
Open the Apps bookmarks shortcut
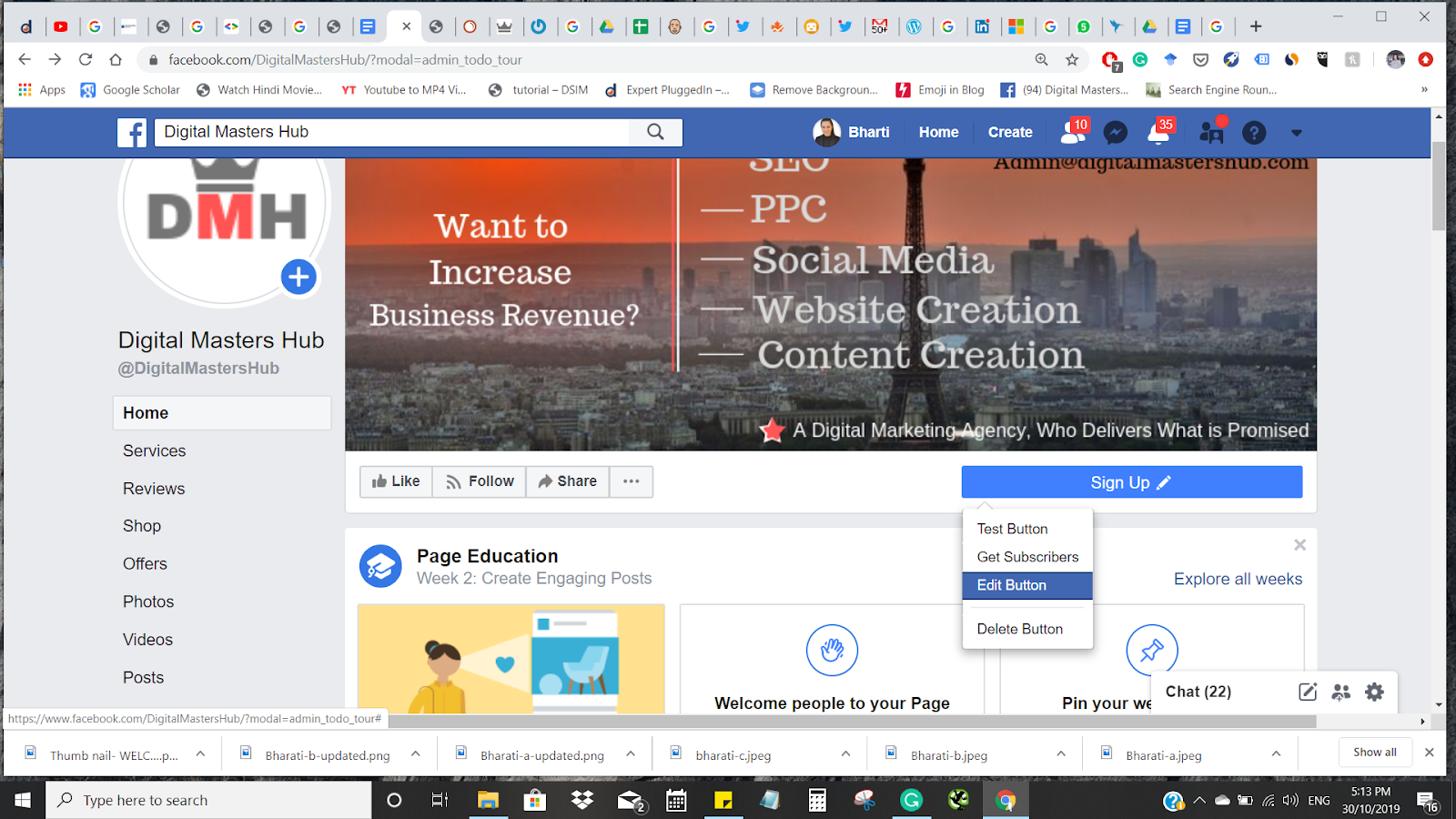pyautogui.click(x=42, y=89)
